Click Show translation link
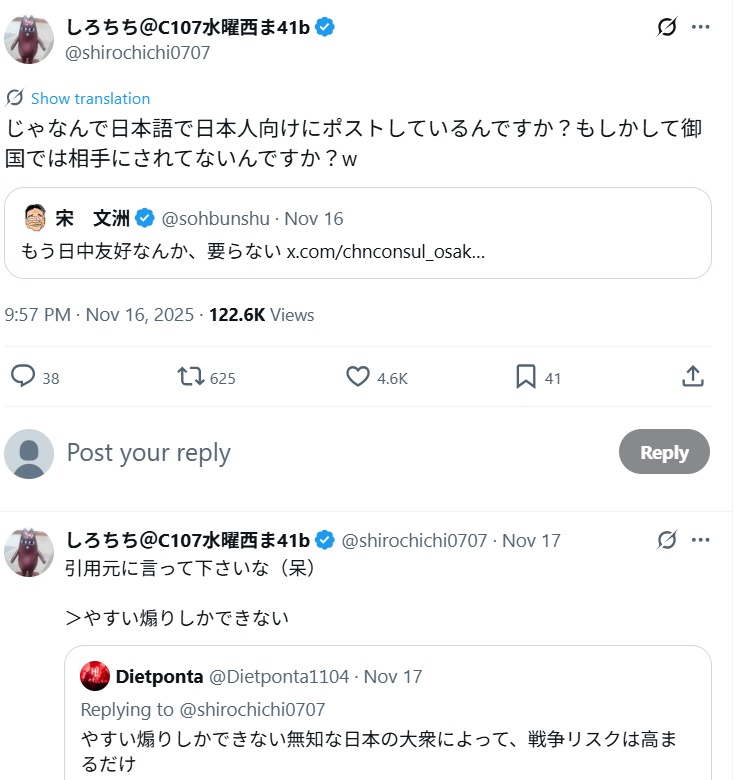 tap(90, 98)
